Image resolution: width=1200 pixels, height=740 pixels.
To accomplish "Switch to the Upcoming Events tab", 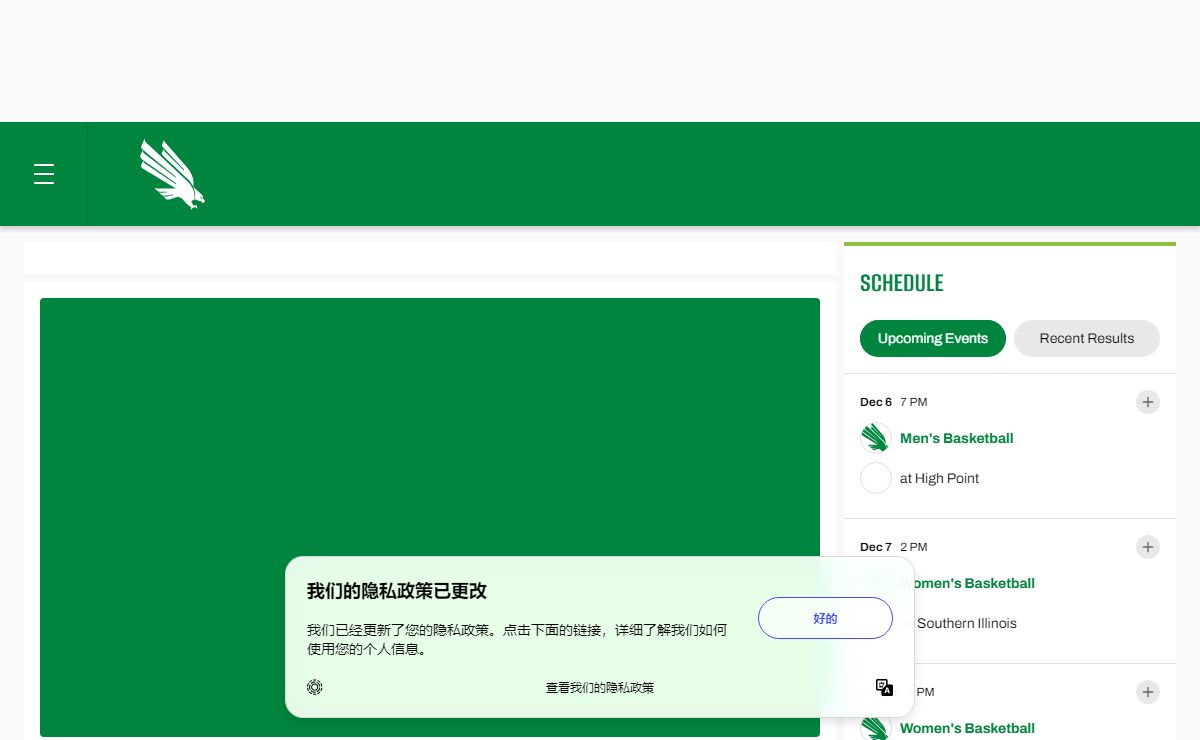I will pyautogui.click(x=933, y=338).
